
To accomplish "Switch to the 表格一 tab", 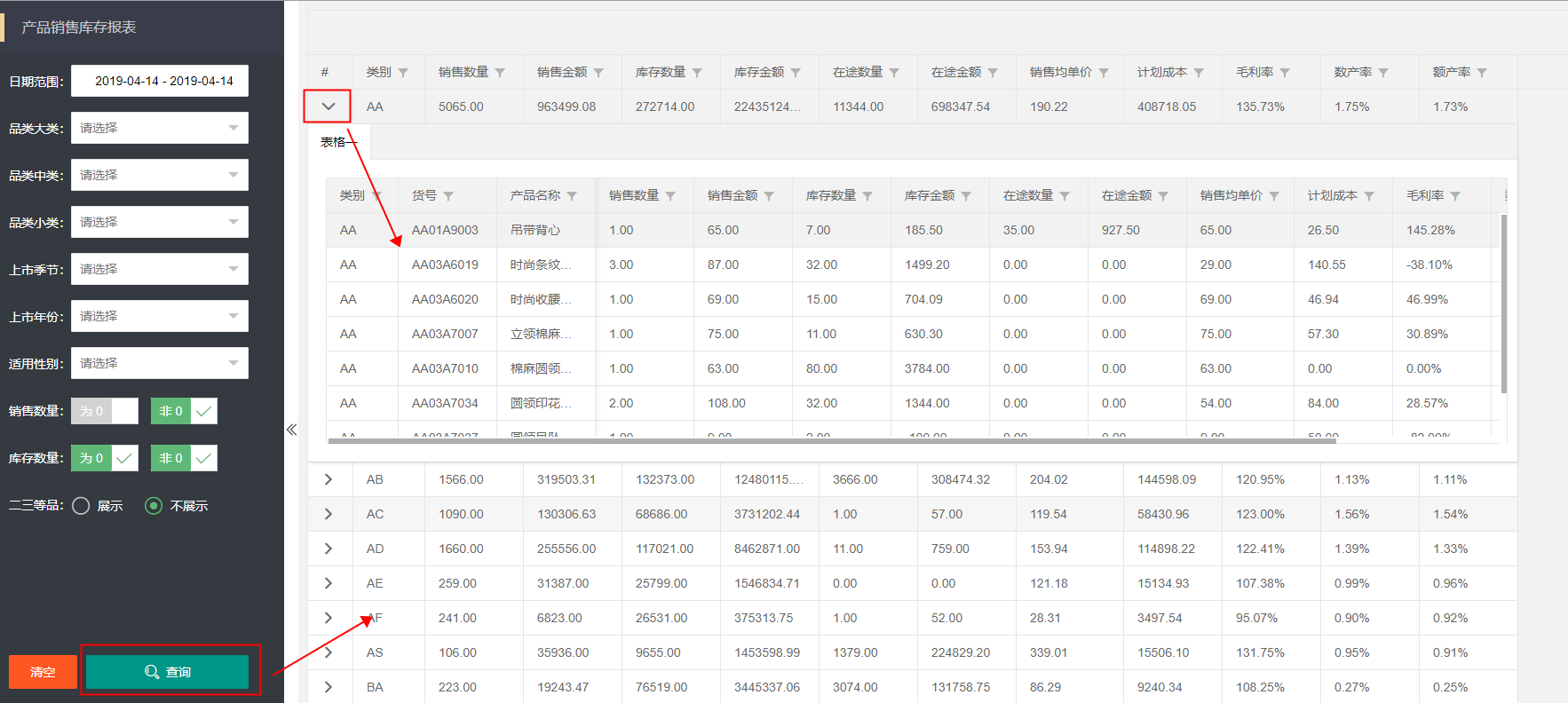I will (339, 142).
